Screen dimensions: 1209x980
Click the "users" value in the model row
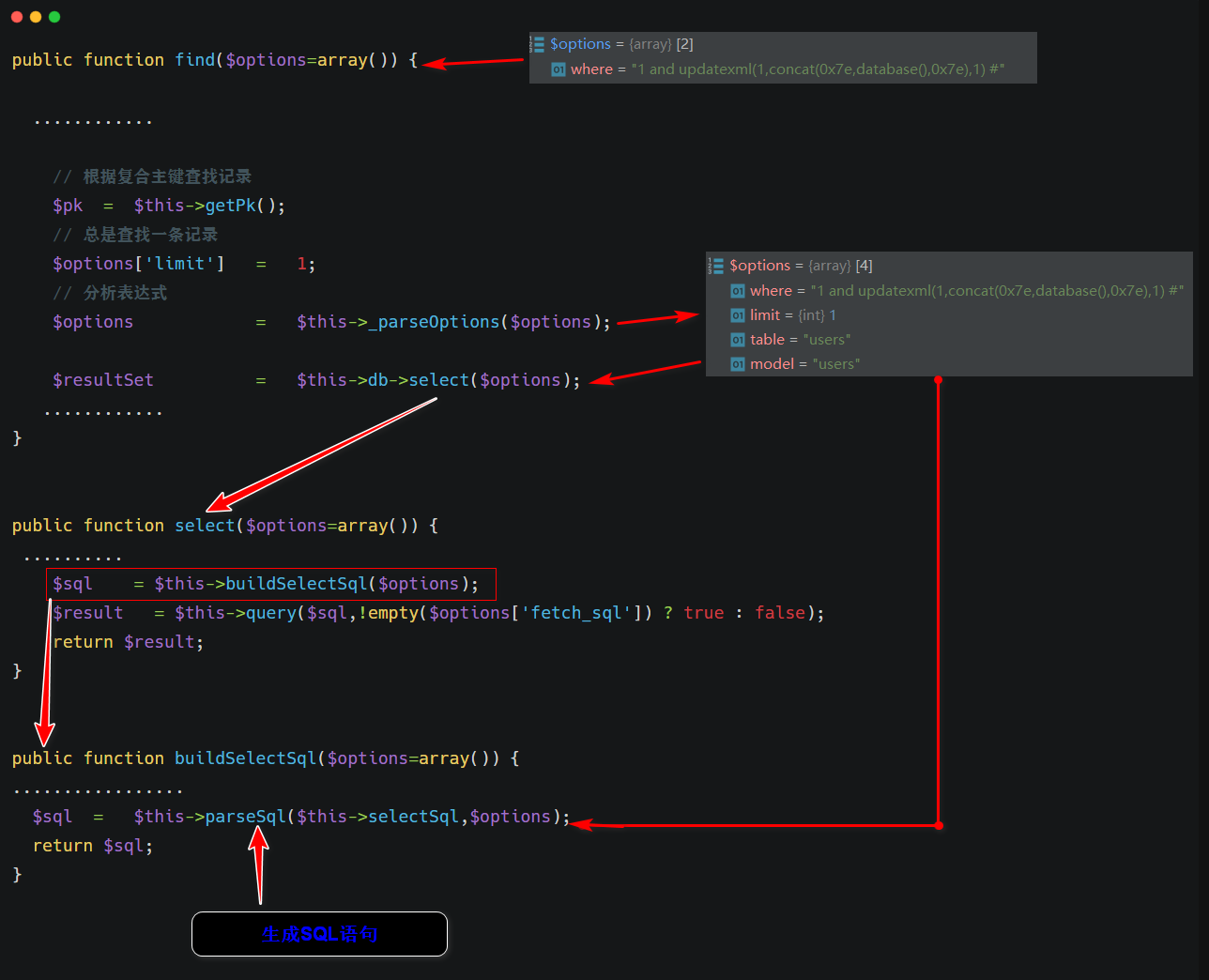tap(836, 364)
